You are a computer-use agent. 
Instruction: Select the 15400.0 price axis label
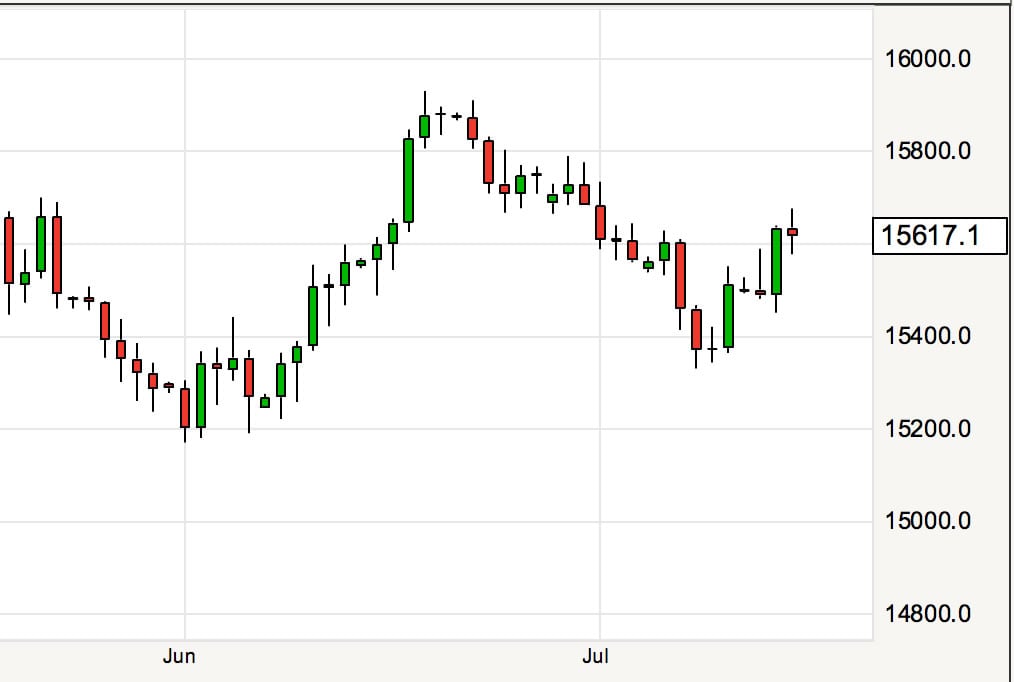coord(928,336)
